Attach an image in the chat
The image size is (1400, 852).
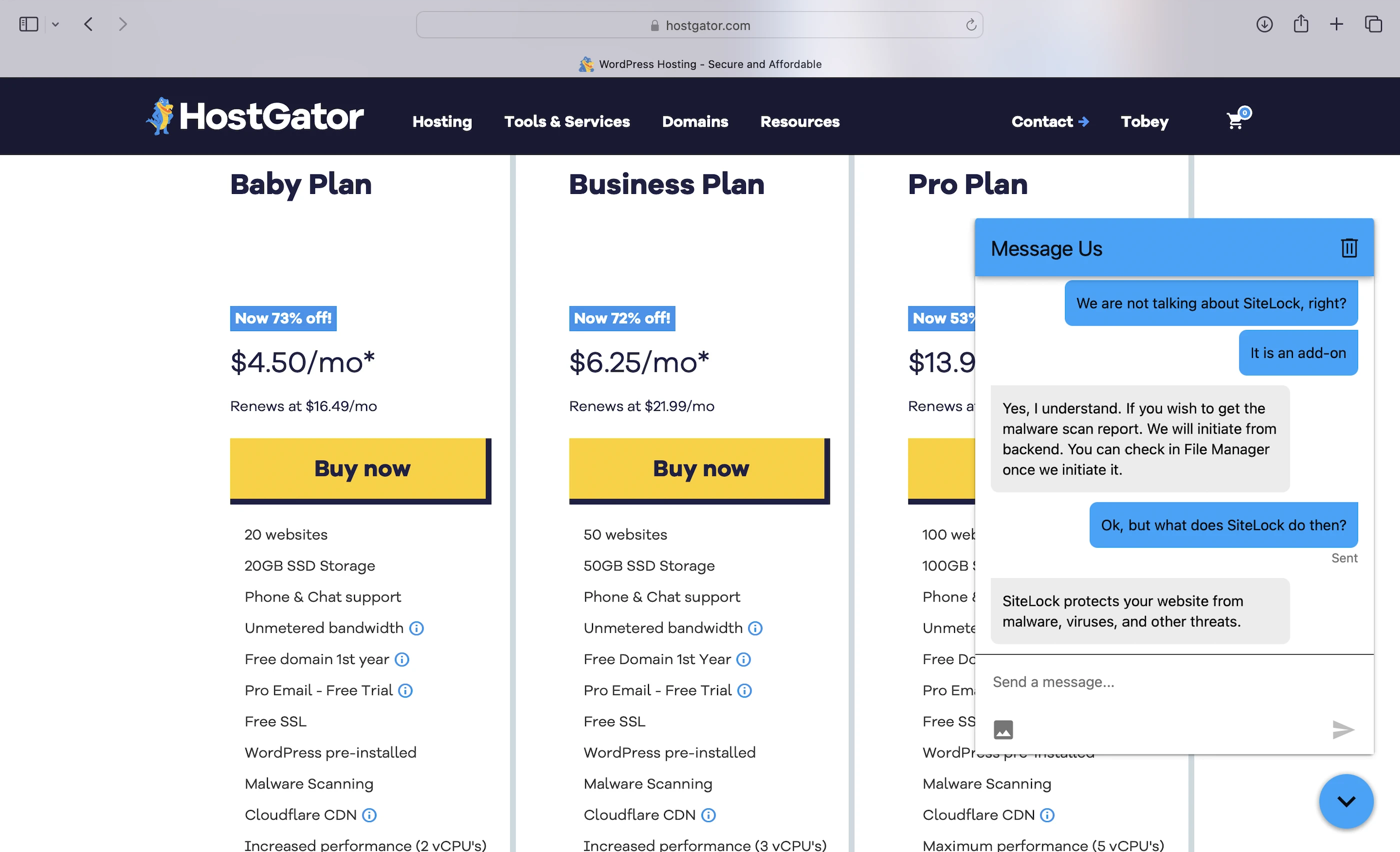coord(1003,729)
